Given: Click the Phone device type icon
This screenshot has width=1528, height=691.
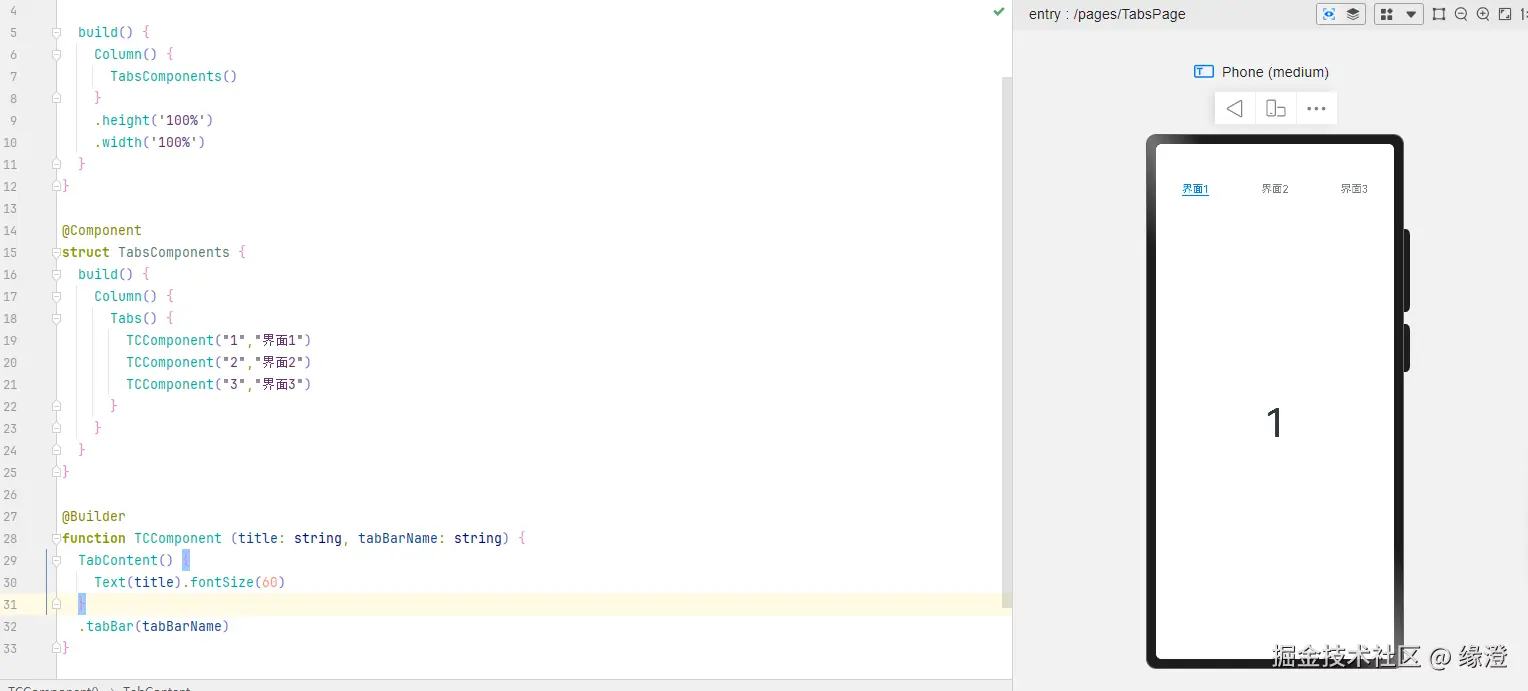Looking at the screenshot, I should (x=1204, y=72).
